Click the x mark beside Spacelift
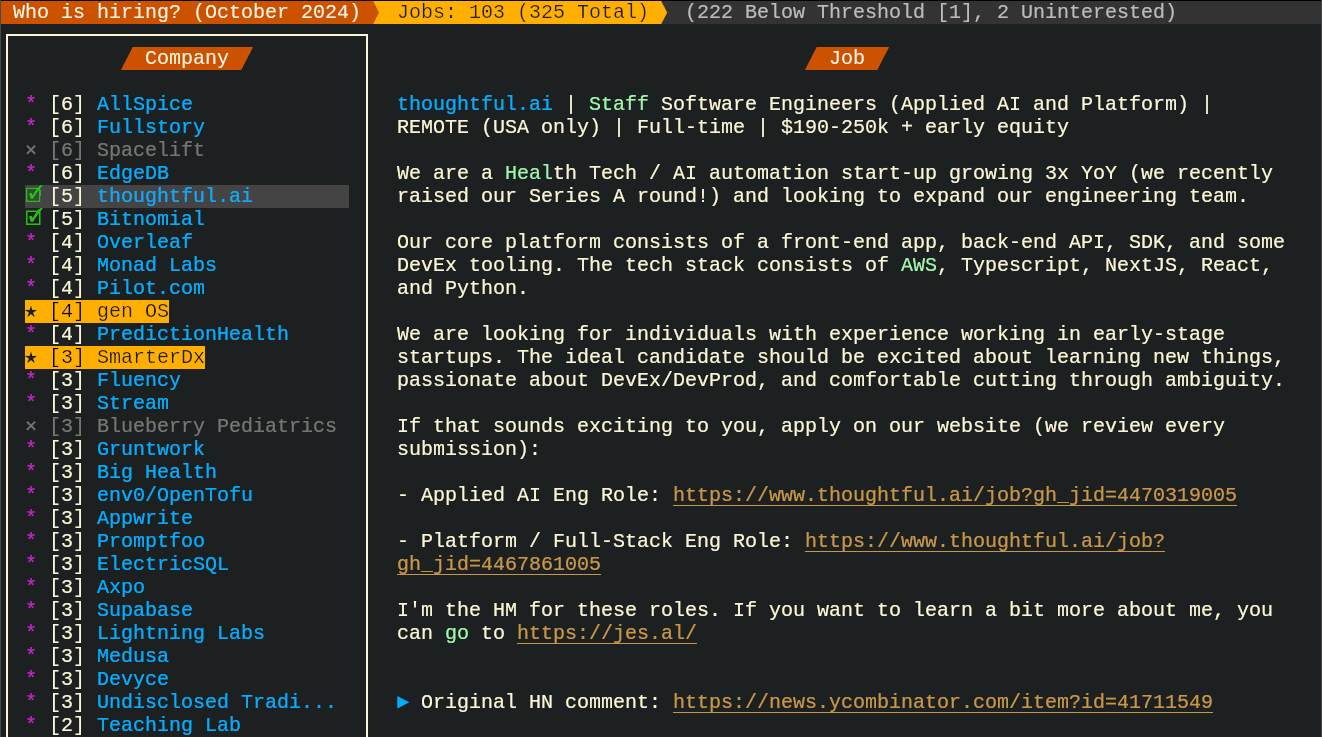This screenshot has height=737, width=1322. click(x=31, y=150)
